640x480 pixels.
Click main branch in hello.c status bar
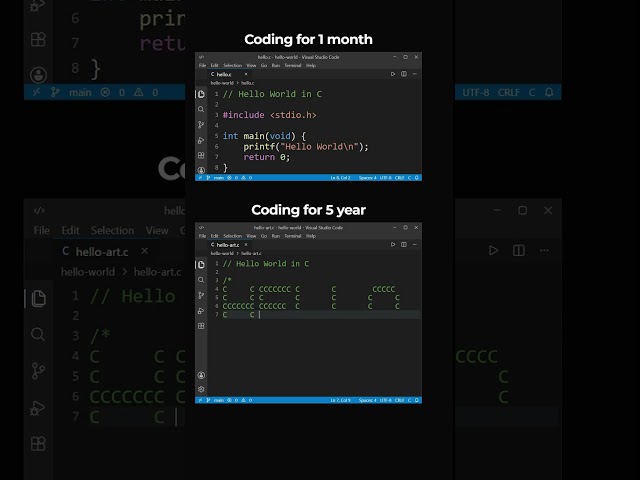point(216,178)
